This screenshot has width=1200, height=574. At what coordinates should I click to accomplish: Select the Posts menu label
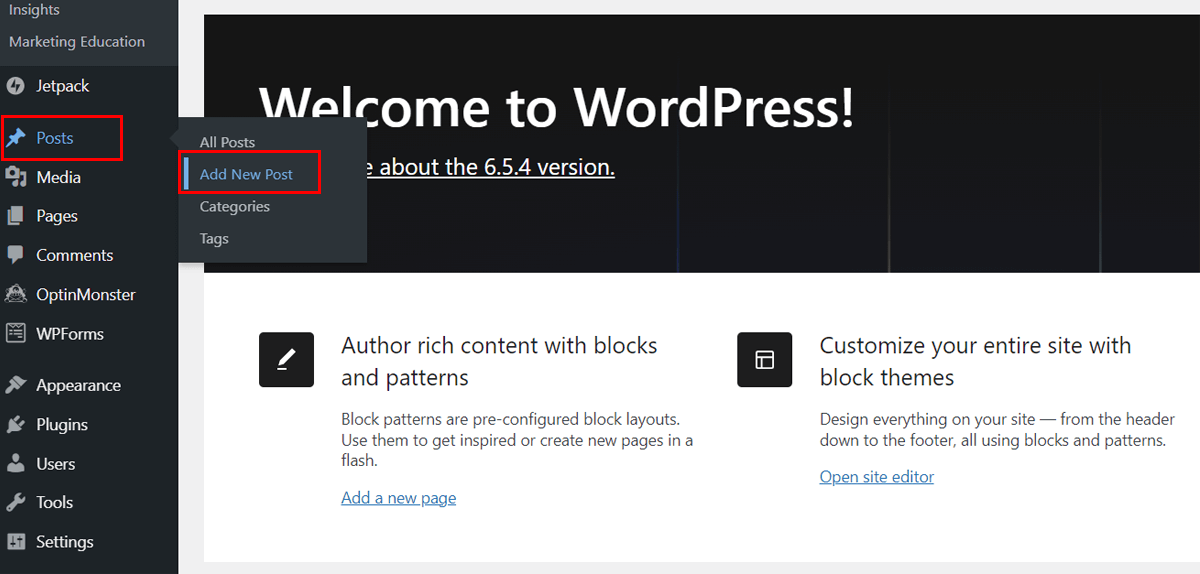click(x=55, y=138)
